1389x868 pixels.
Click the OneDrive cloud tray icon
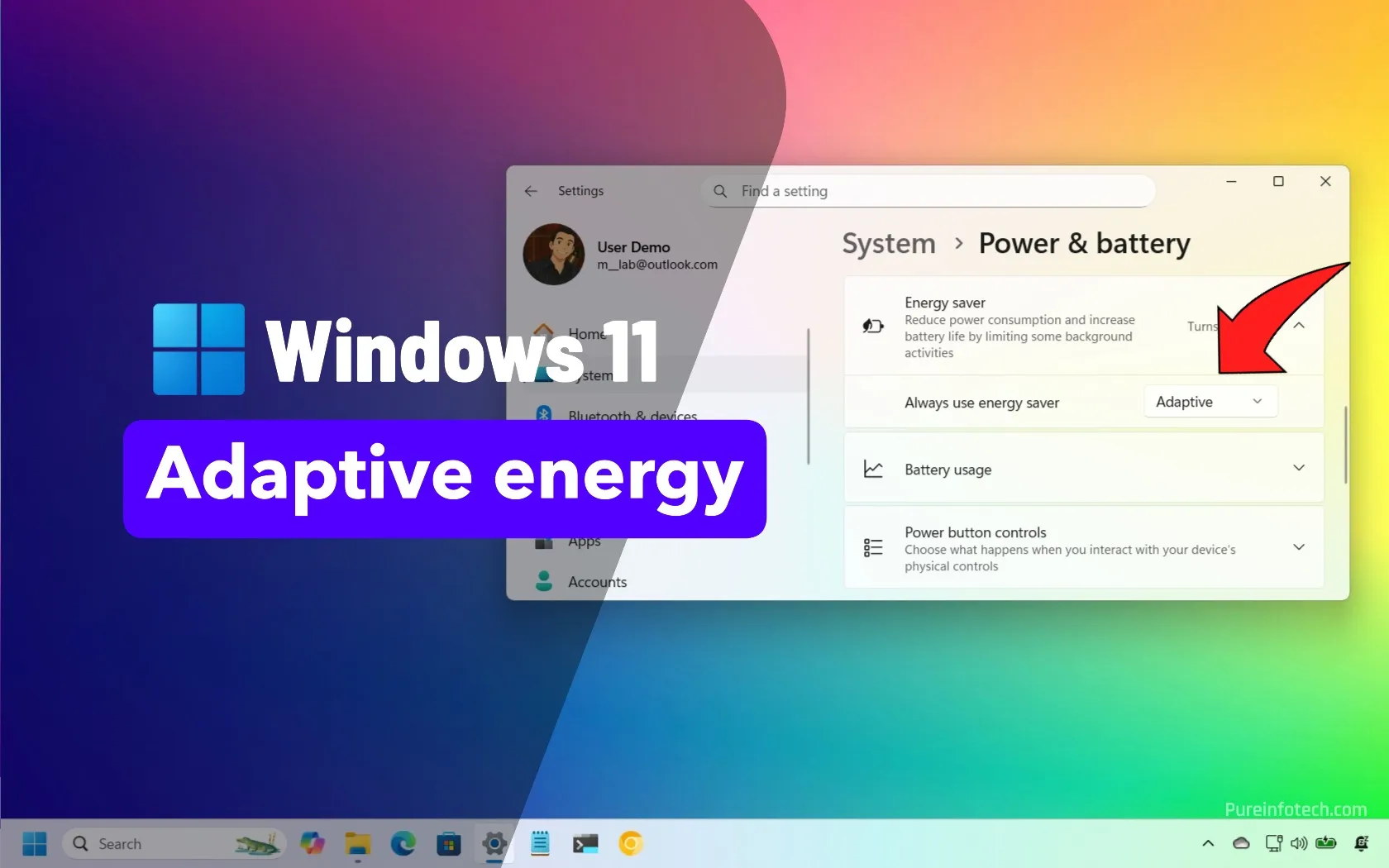[1241, 844]
